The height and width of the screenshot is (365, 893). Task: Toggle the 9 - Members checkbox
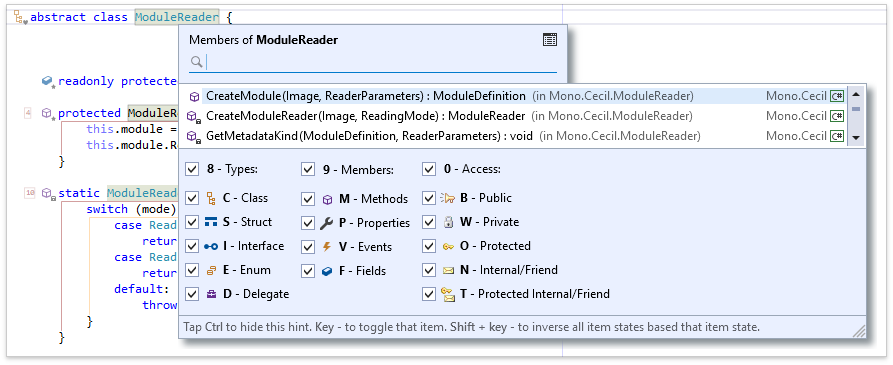click(308, 169)
